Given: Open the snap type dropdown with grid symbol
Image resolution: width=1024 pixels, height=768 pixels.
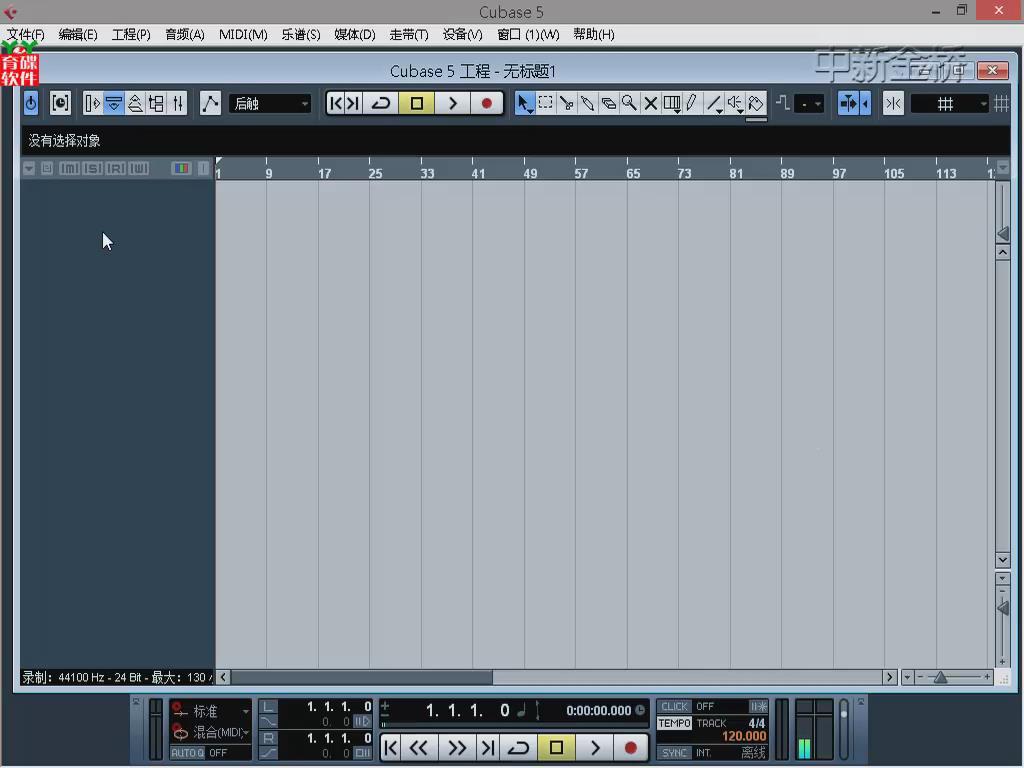Looking at the screenshot, I should 950,103.
